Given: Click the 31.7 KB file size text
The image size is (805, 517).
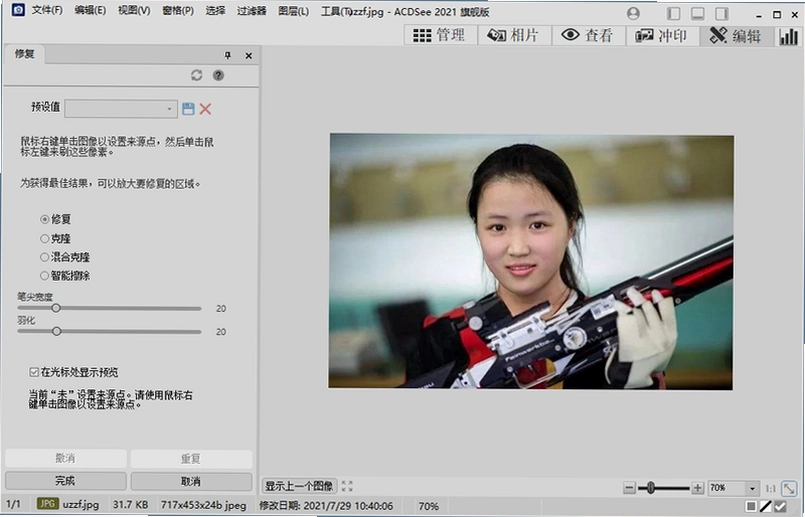Looking at the screenshot, I should [130, 505].
